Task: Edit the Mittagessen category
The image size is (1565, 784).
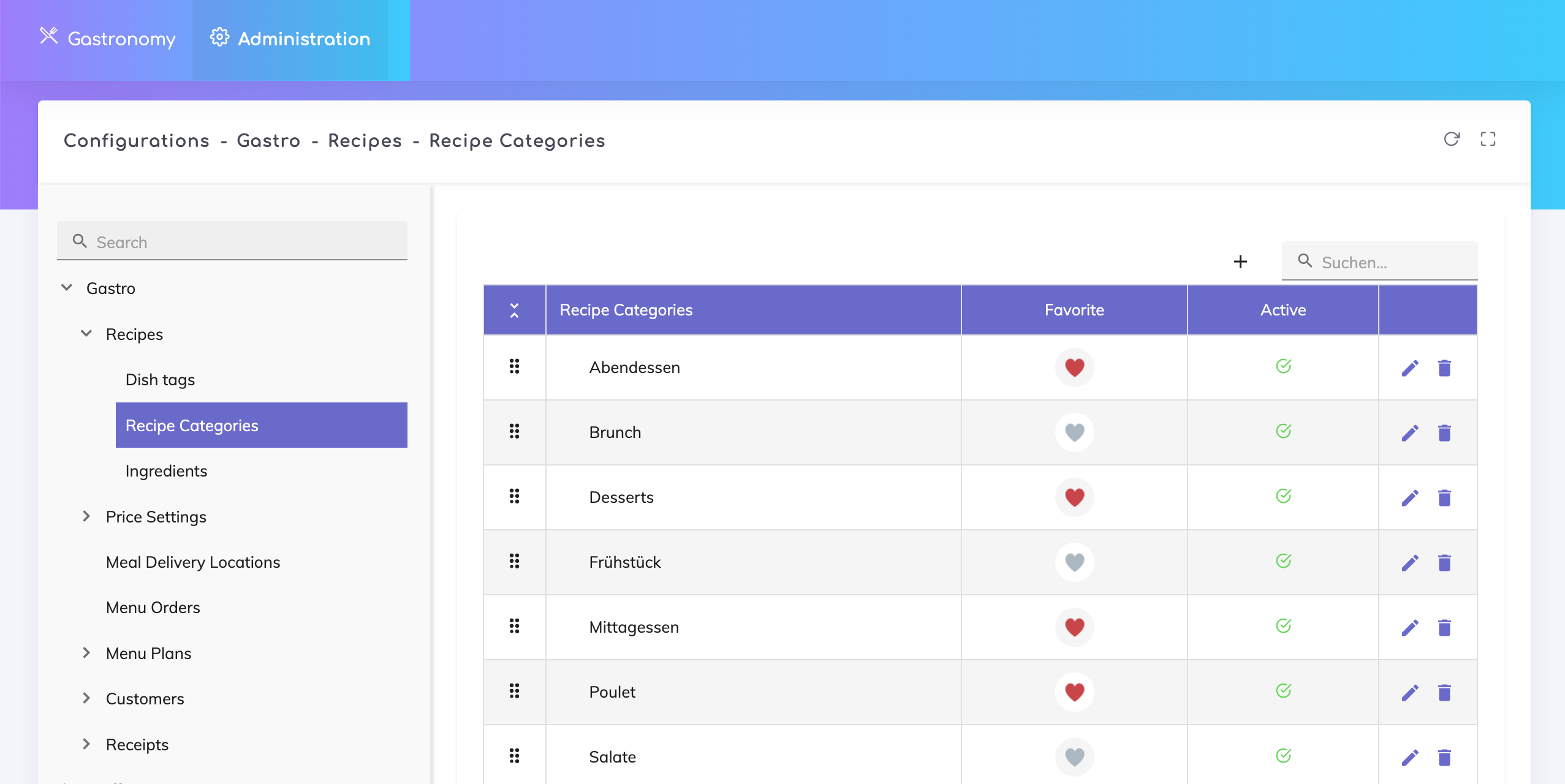Action: tap(1410, 628)
